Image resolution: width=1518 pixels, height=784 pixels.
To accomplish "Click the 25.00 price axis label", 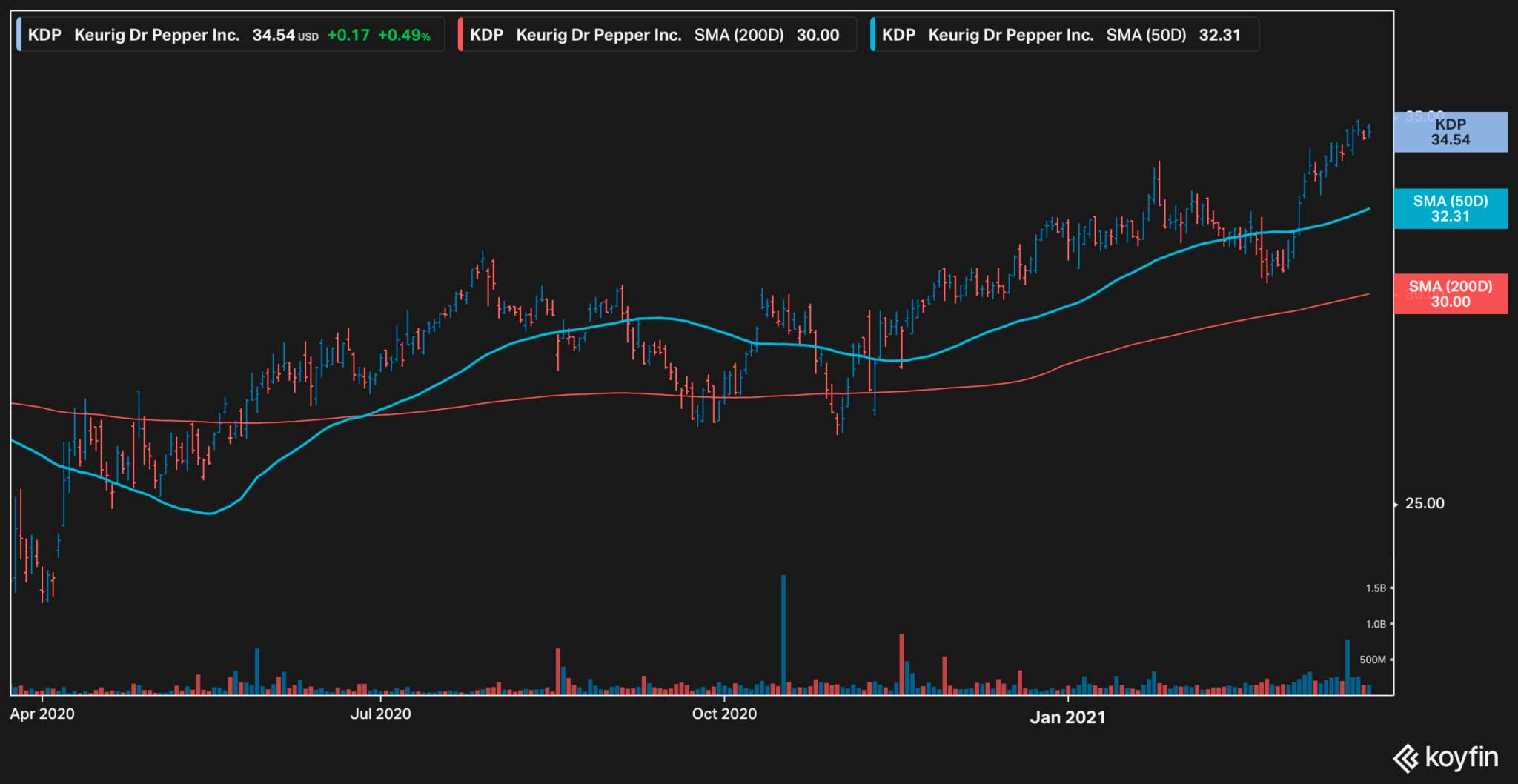I will coord(1425,503).
